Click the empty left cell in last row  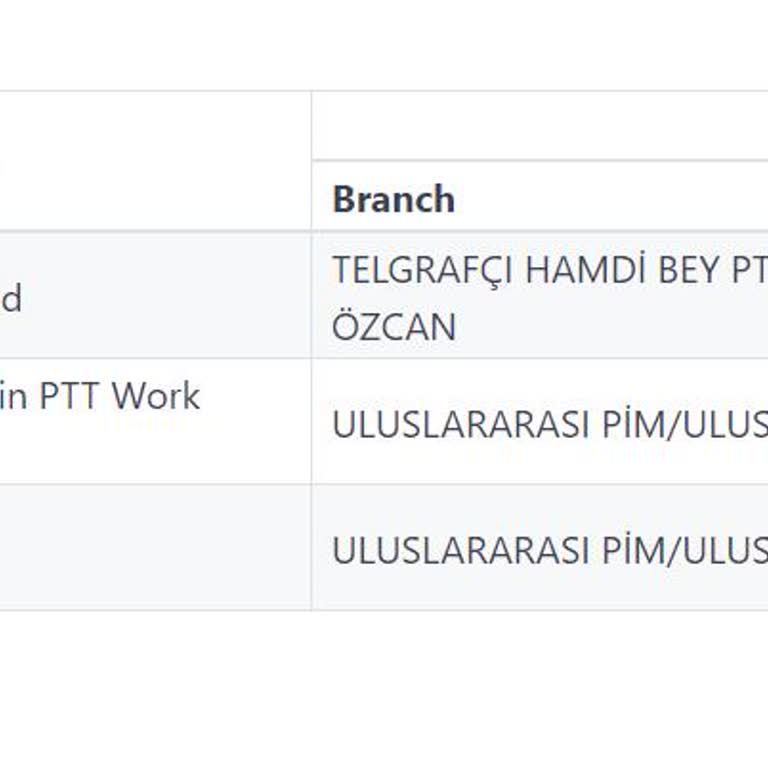150,548
